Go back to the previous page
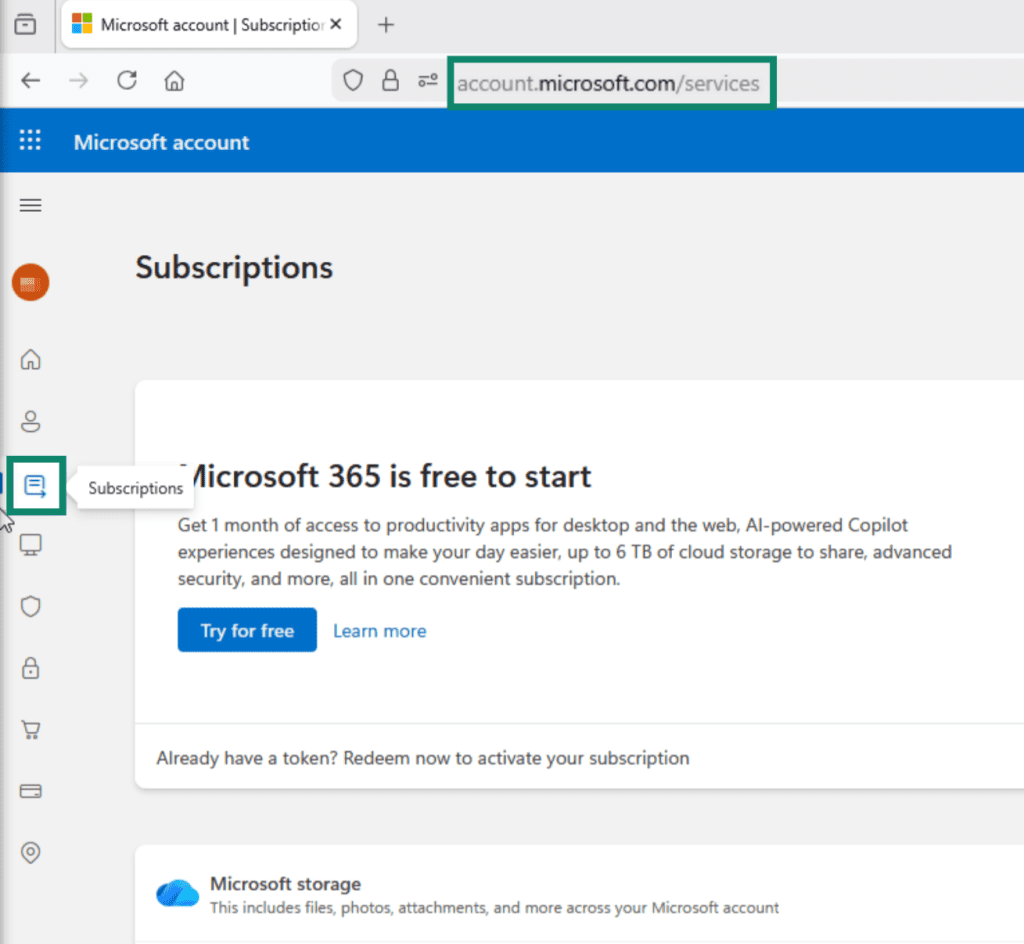Viewport: 1024px width, 944px height. (x=31, y=81)
